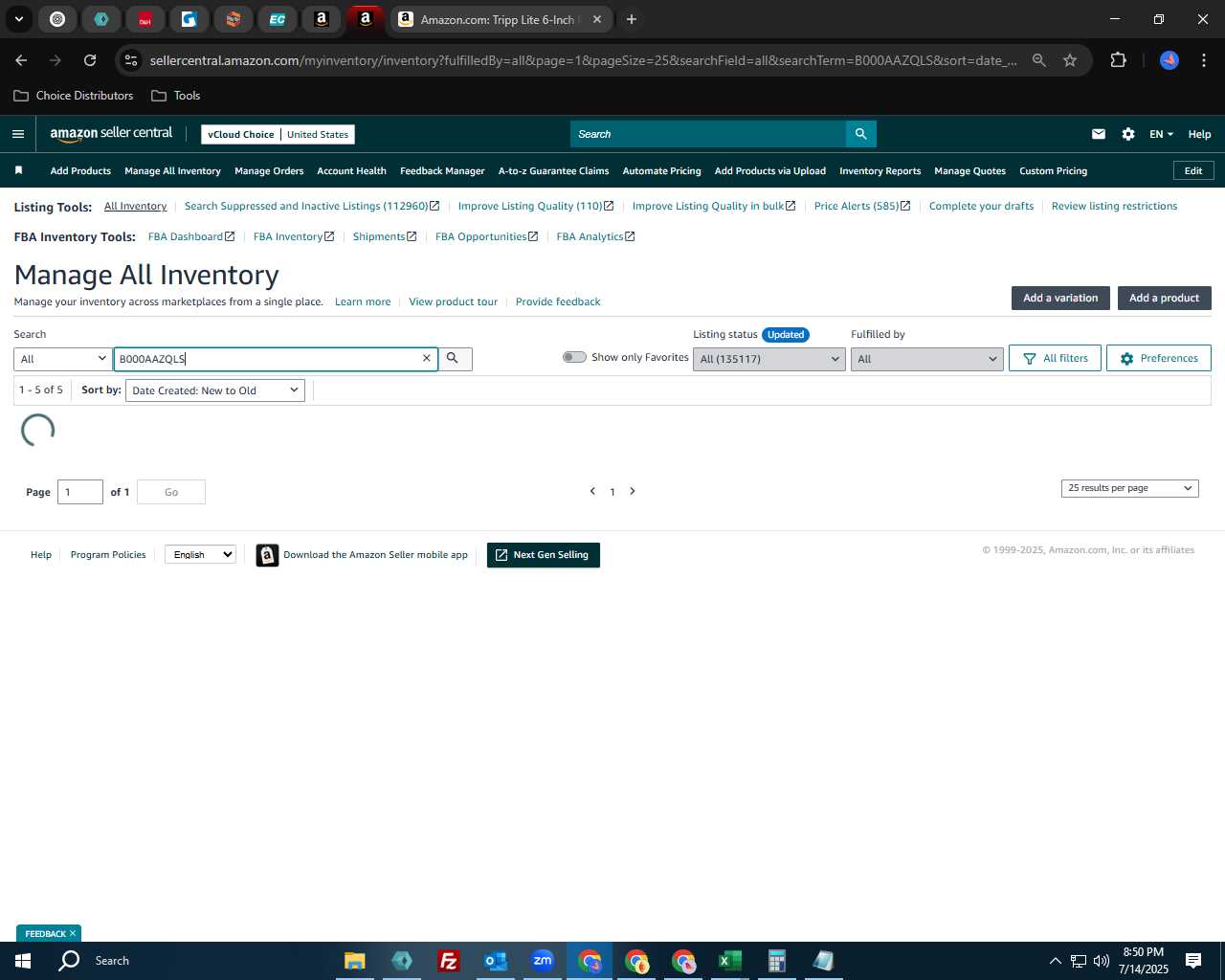Open the All filters button
This screenshot has height=980, width=1225.
click(x=1055, y=358)
